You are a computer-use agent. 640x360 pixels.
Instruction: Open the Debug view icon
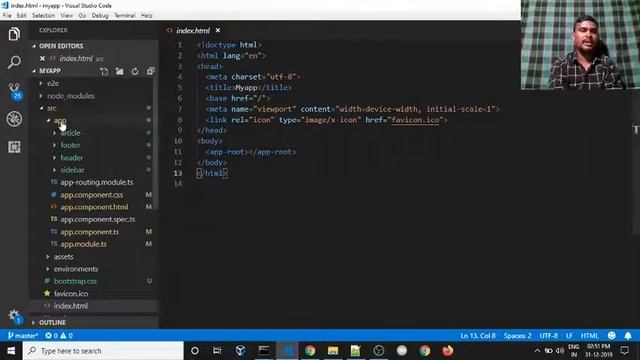14,119
